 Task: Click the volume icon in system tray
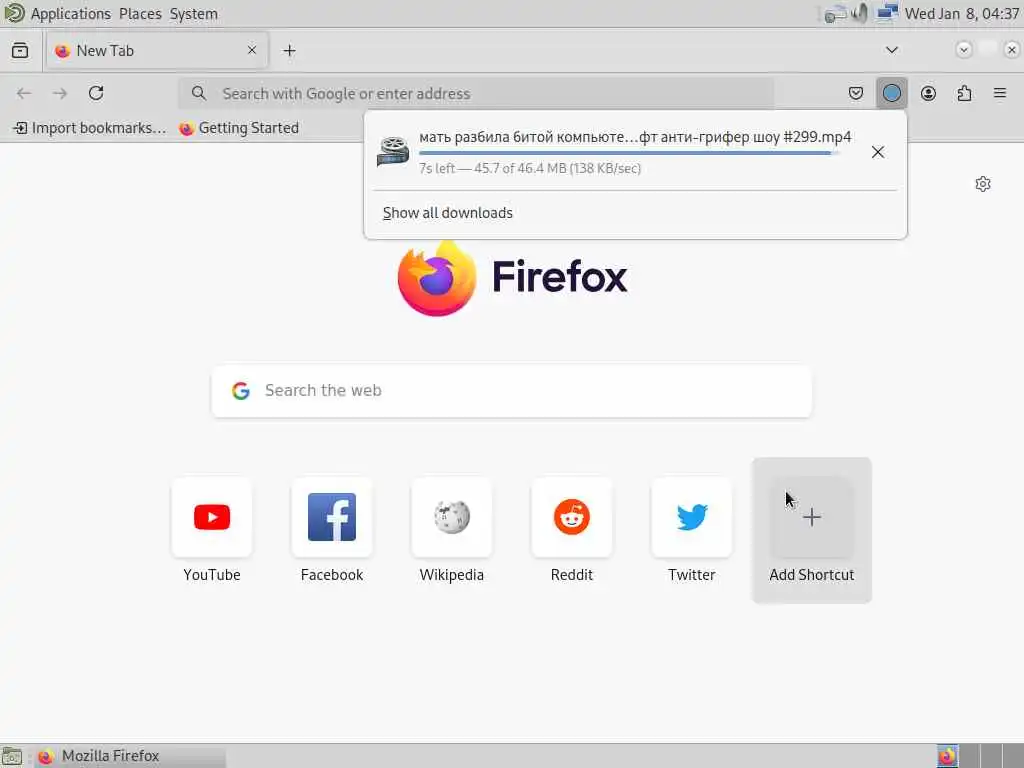(860, 13)
